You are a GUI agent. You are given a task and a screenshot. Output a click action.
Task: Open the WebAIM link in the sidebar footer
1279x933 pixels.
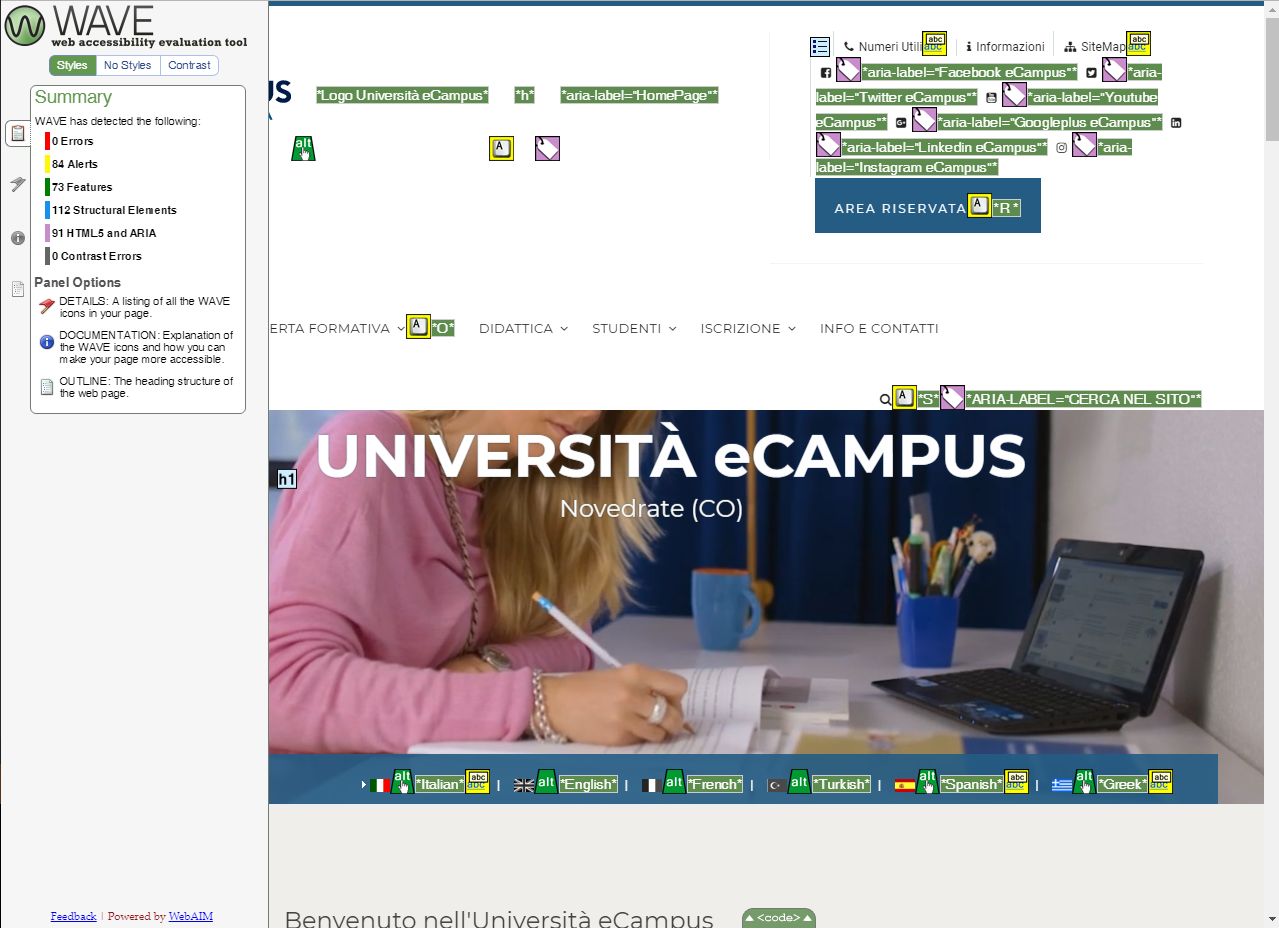[190, 916]
